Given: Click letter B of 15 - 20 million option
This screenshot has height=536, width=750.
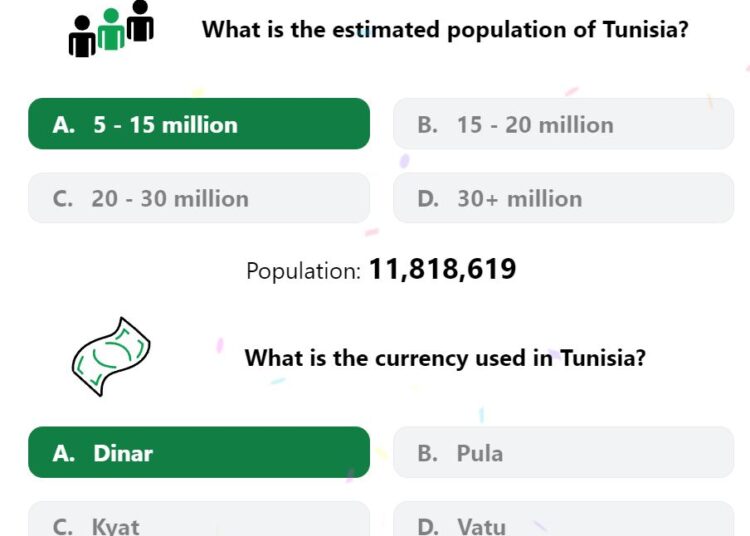Looking at the screenshot, I should pyautogui.click(x=427, y=125).
